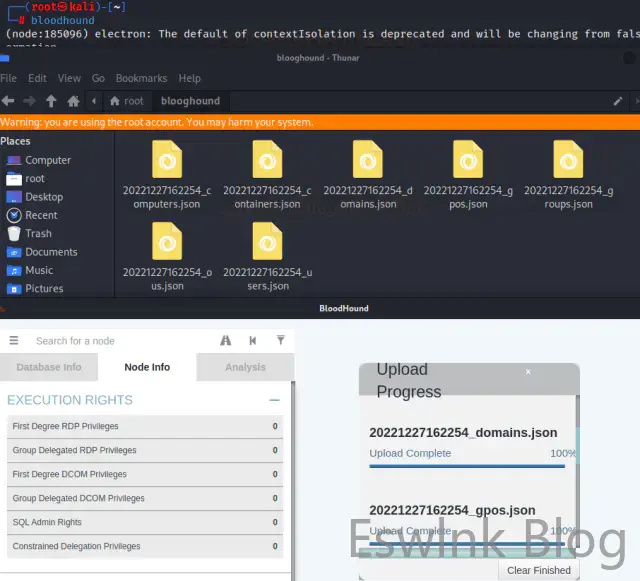This screenshot has width=640, height=581.
Task: Select the users.json file icon
Action: [x=267, y=241]
